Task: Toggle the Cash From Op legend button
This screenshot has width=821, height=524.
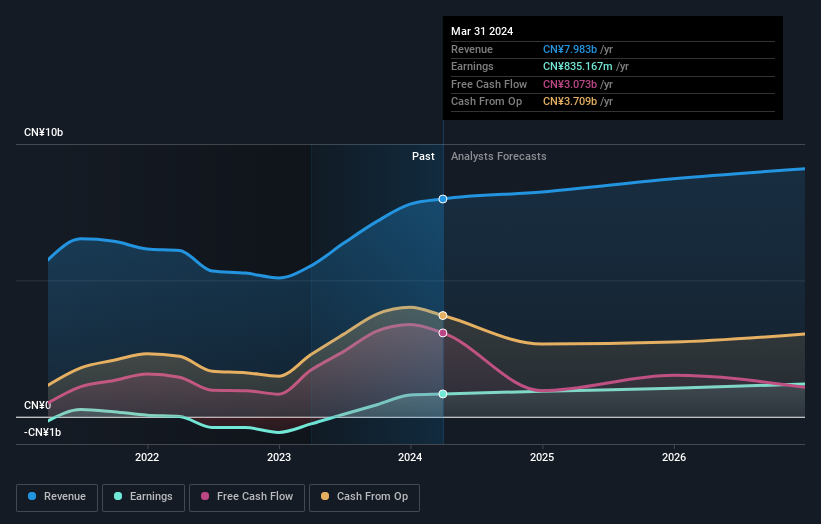Action: pos(364,497)
